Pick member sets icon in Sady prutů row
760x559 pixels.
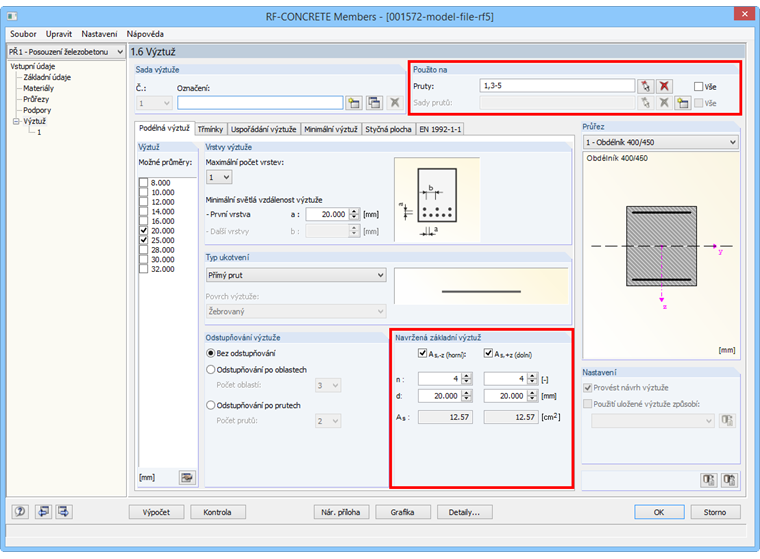pos(645,103)
